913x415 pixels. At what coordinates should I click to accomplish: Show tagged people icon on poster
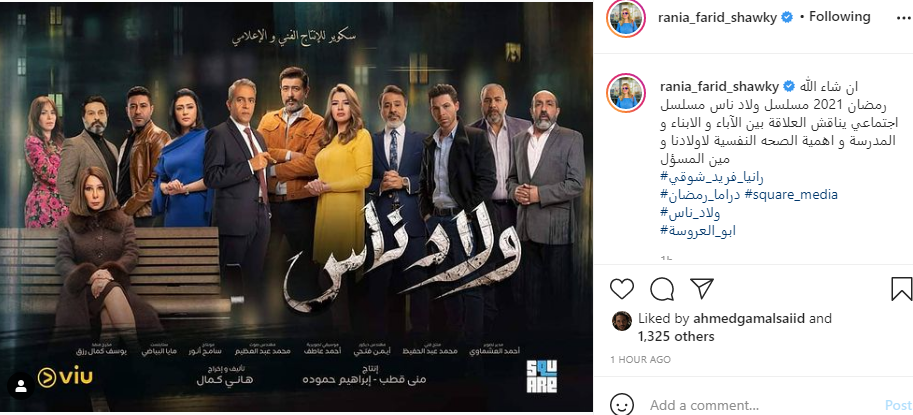pyautogui.click(x=22, y=385)
